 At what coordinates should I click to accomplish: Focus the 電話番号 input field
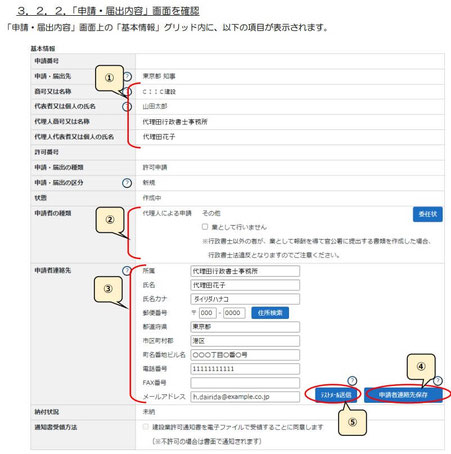[245, 369]
